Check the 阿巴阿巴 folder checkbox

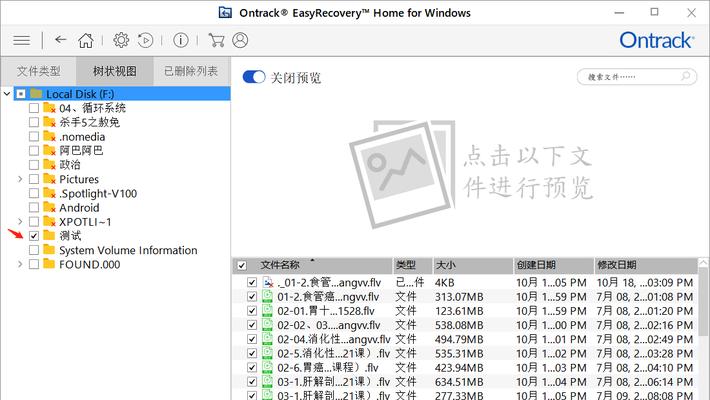click(x=34, y=150)
